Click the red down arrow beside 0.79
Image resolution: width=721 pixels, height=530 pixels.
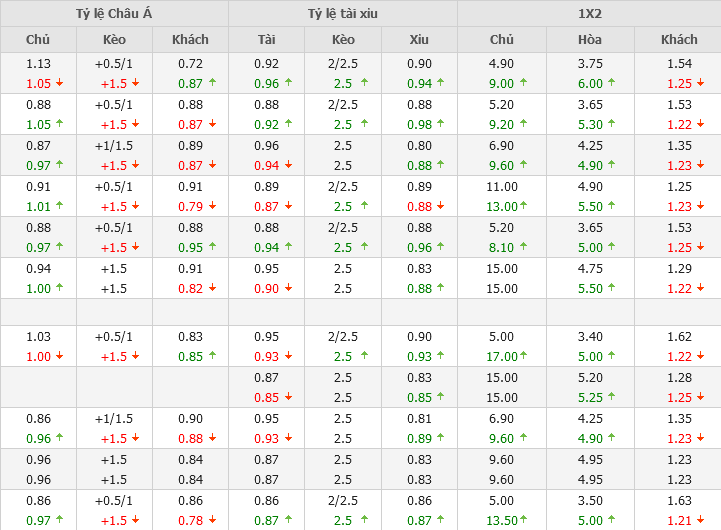click(x=214, y=206)
